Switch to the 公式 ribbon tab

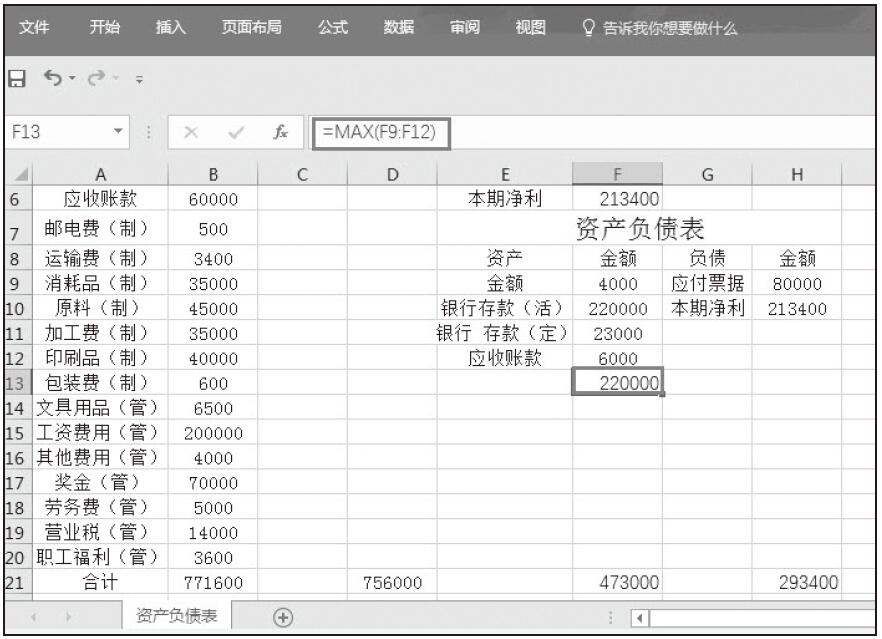point(332,28)
